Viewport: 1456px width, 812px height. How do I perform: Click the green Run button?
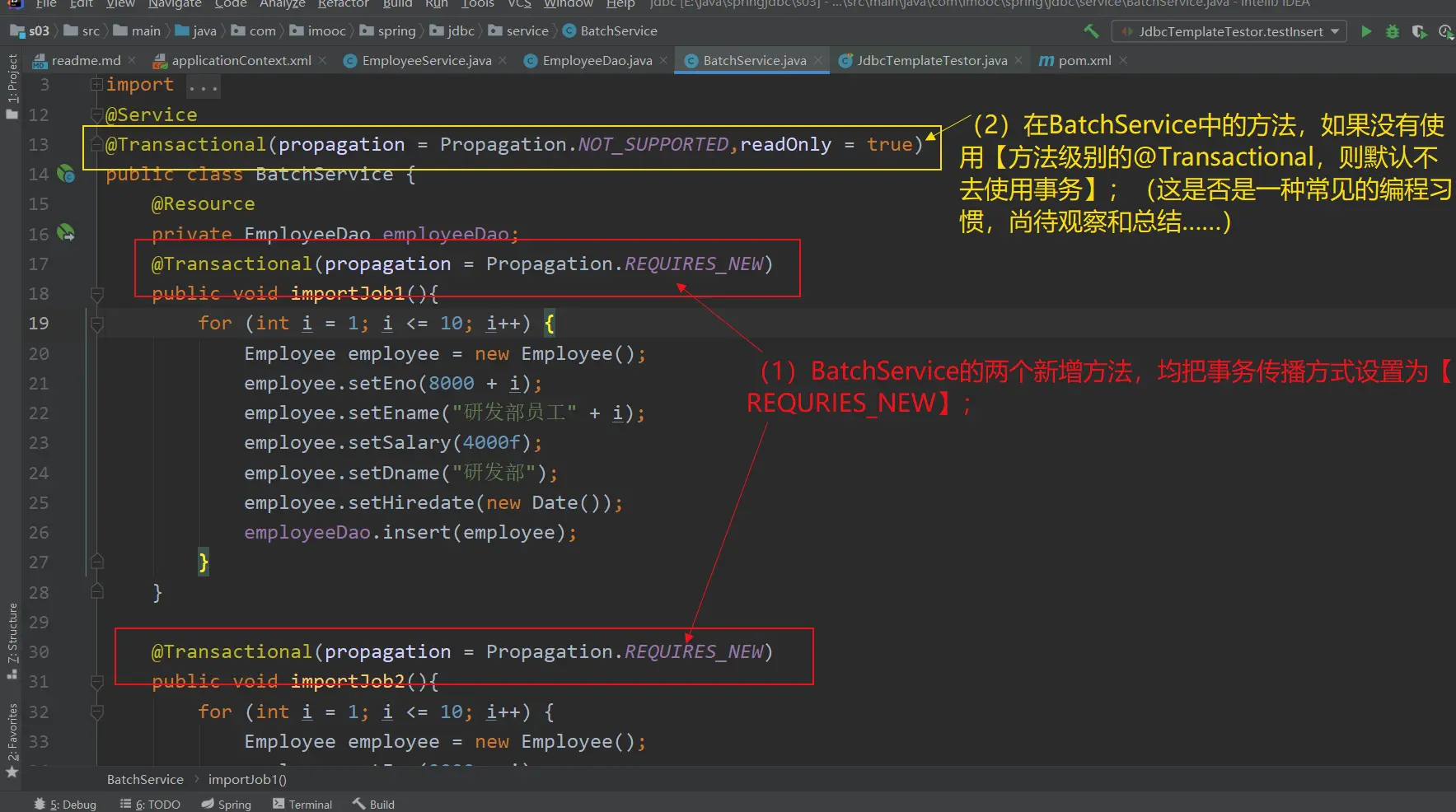(x=1366, y=31)
